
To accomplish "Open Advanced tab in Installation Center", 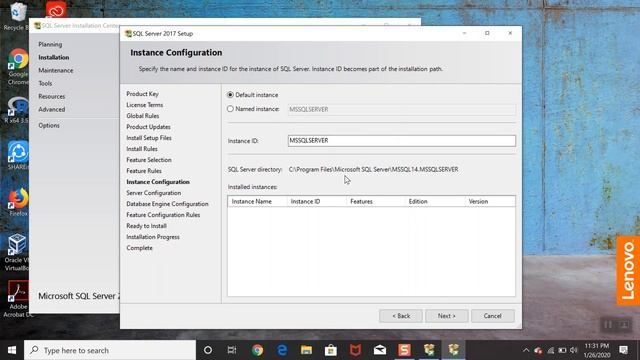I will 52,109.
